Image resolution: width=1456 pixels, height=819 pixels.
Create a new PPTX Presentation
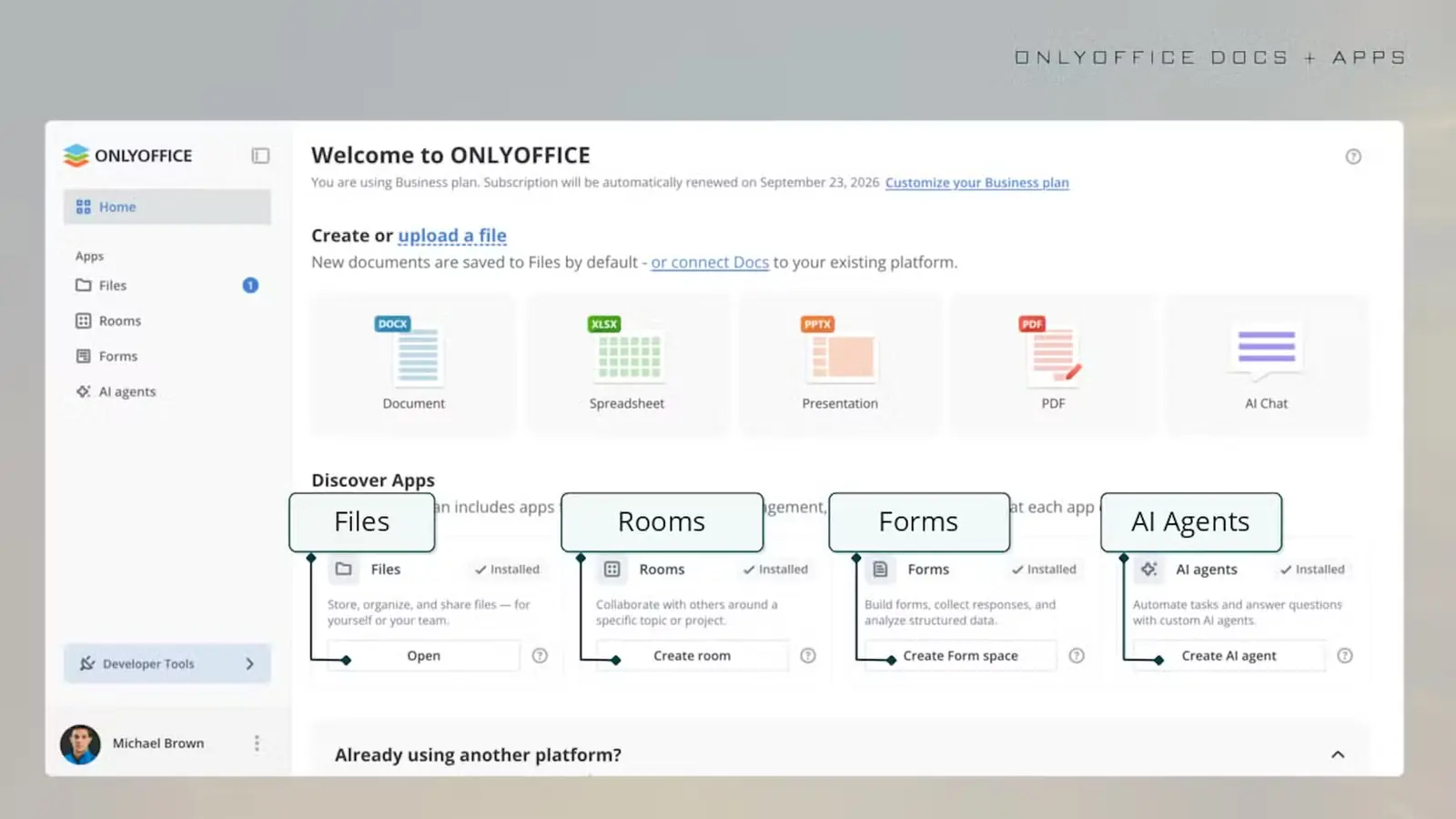click(840, 364)
